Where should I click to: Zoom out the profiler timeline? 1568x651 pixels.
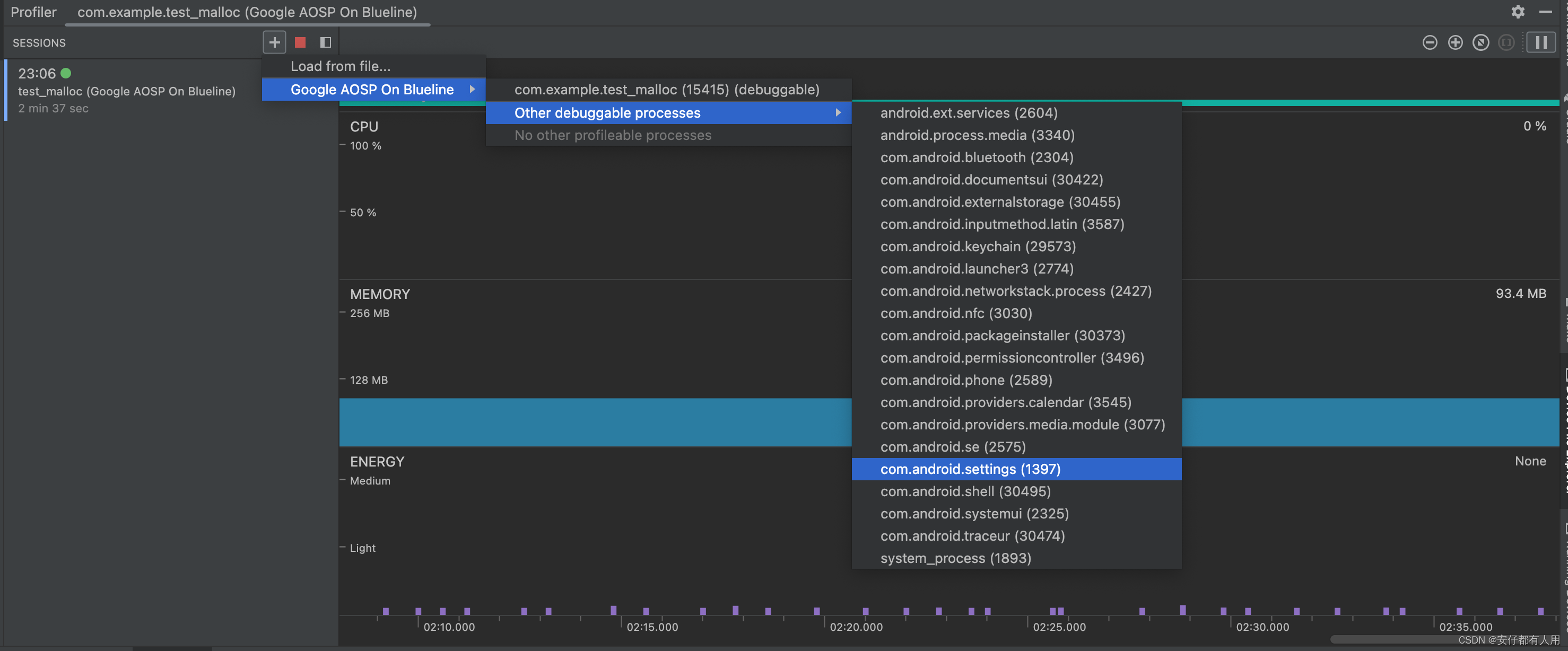point(1430,42)
